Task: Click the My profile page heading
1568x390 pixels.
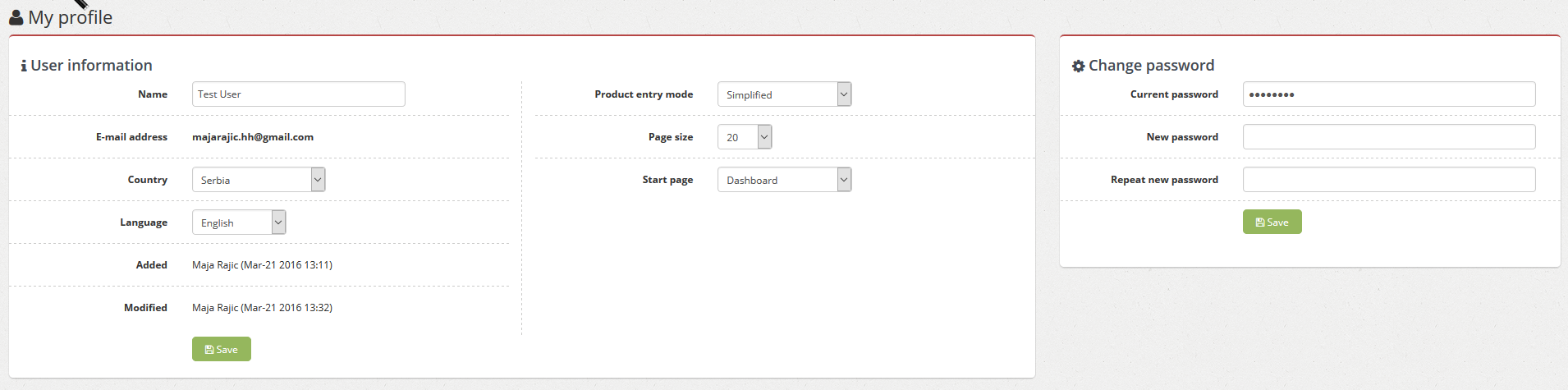Action: tap(70, 17)
